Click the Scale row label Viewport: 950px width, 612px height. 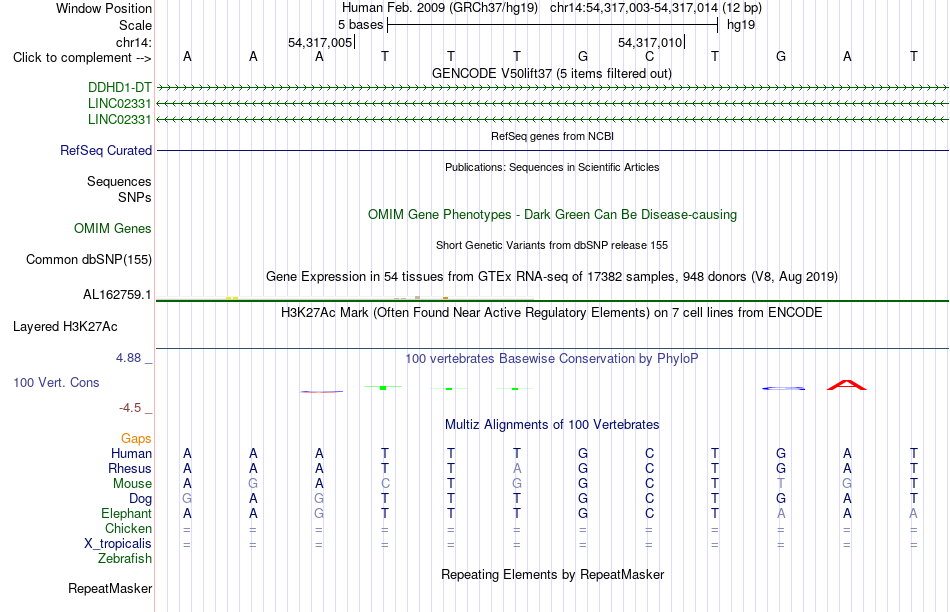pyautogui.click(x=136, y=25)
